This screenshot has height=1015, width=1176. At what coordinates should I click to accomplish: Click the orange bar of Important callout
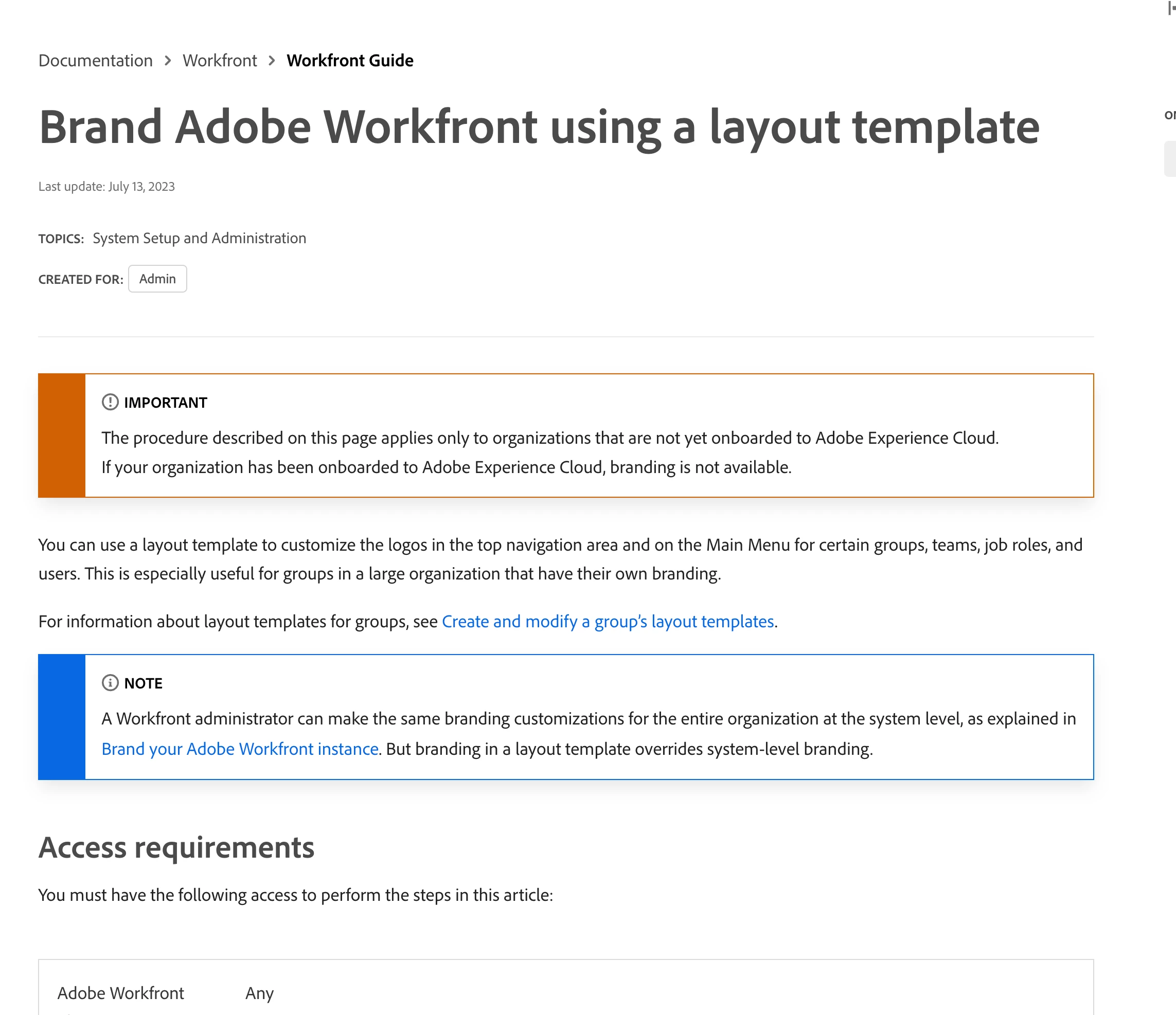pyautogui.click(x=61, y=435)
